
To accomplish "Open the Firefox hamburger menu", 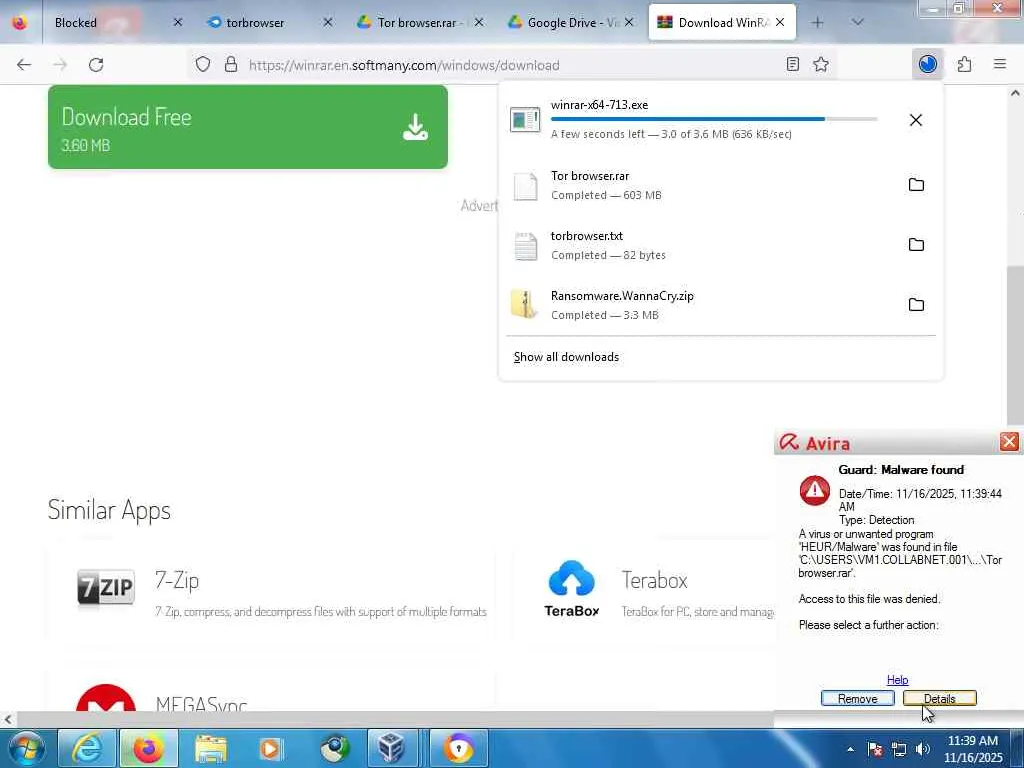I will [1000, 64].
